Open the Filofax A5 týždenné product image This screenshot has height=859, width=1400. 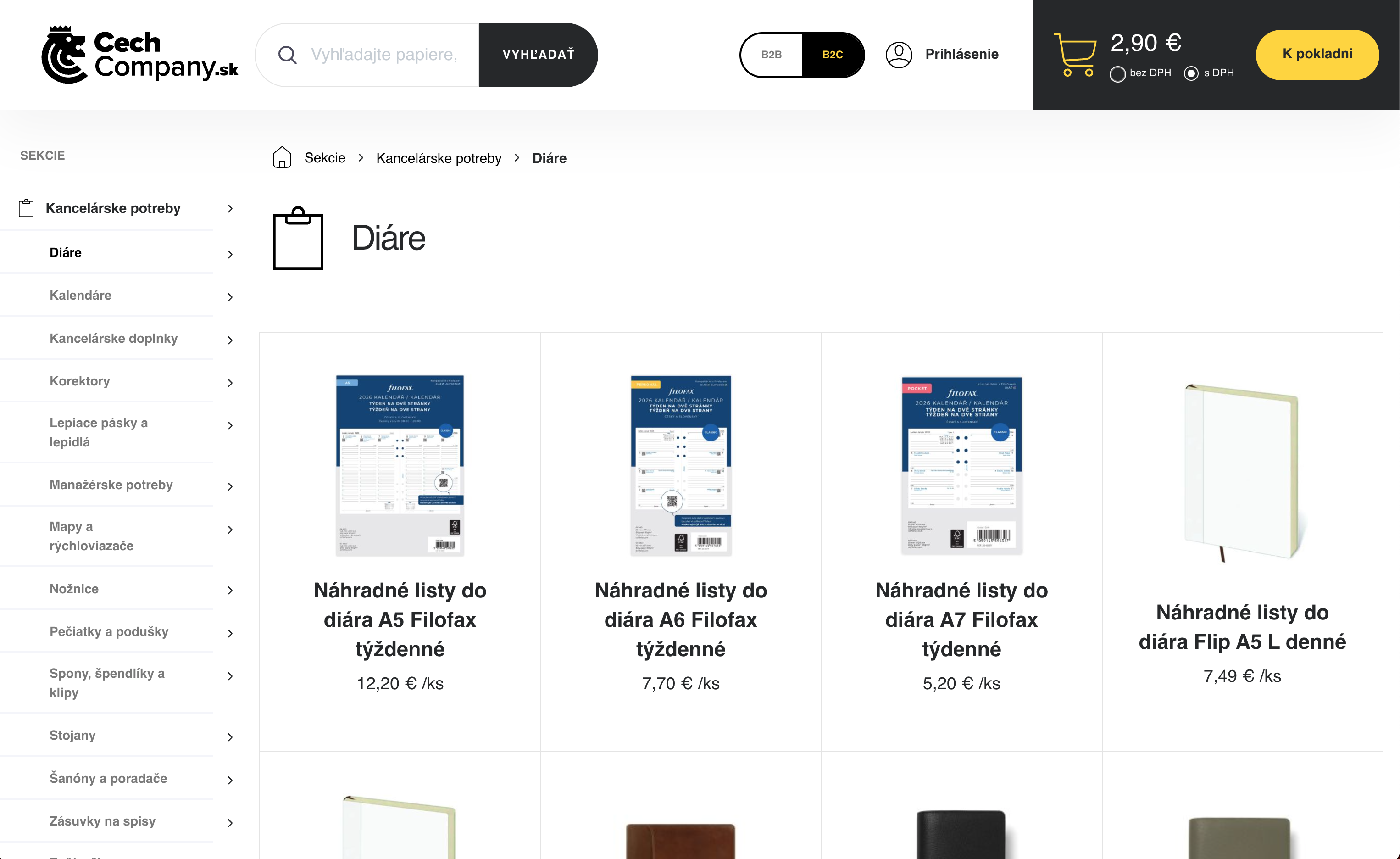[400, 465]
